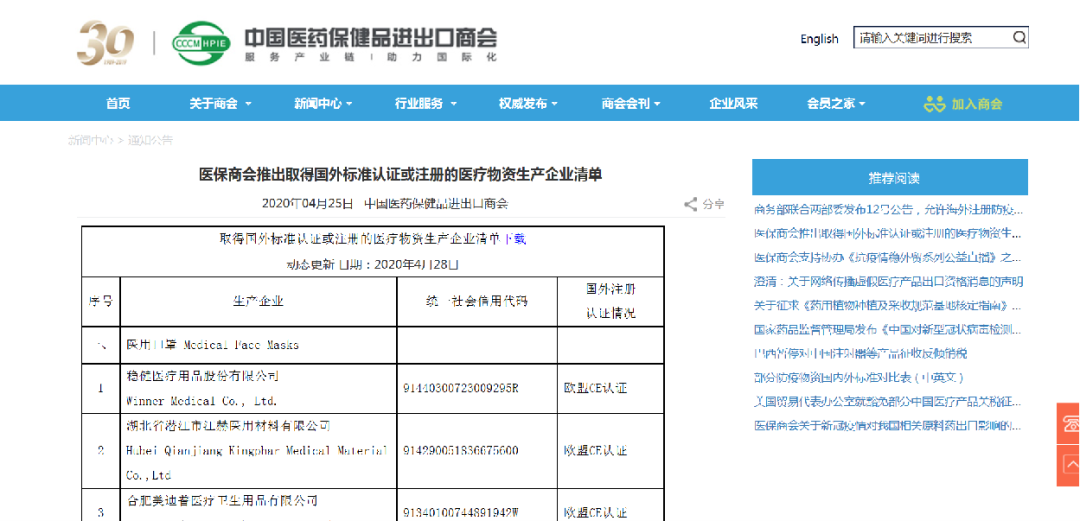This screenshot has height=521, width=1080.
Task: Open article 医保商会支持协办抗疫情急外贸系列公益直播
Action: tap(889, 257)
